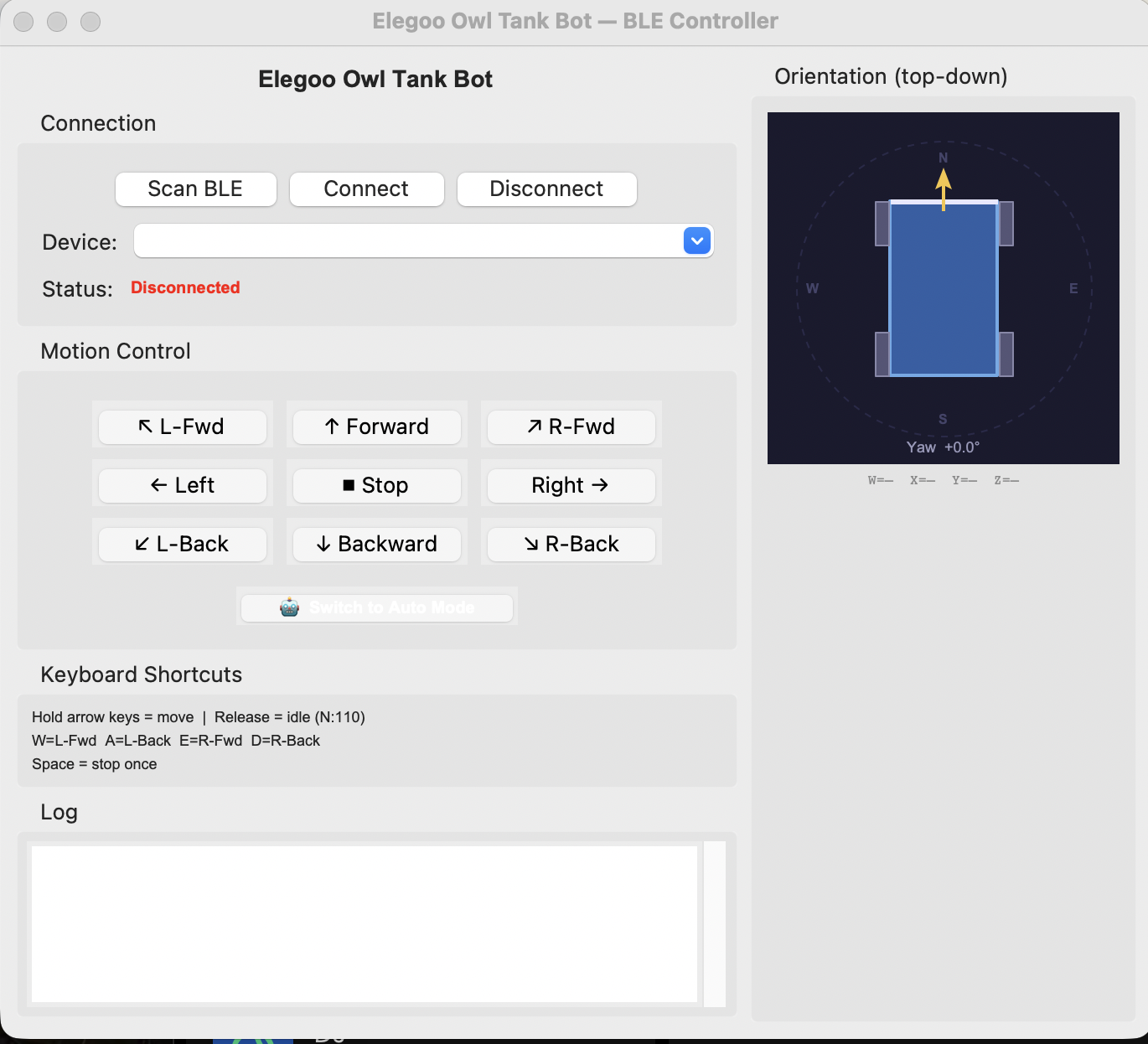Click the red Disconnected status text
The height and width of the screenshot is (1044, 1148).
click(x=185, y=287)
